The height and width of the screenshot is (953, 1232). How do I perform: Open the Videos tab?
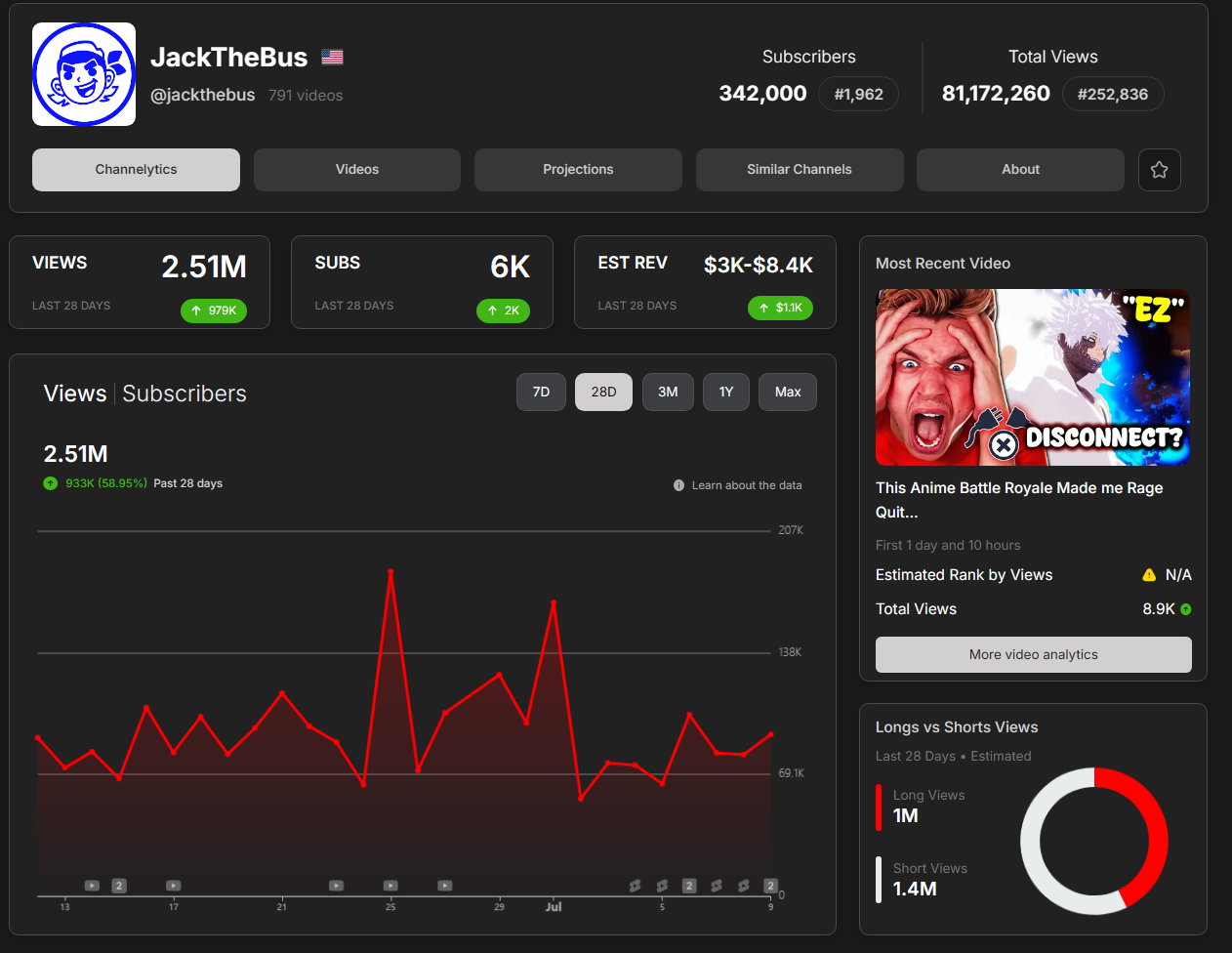[357, 170]
